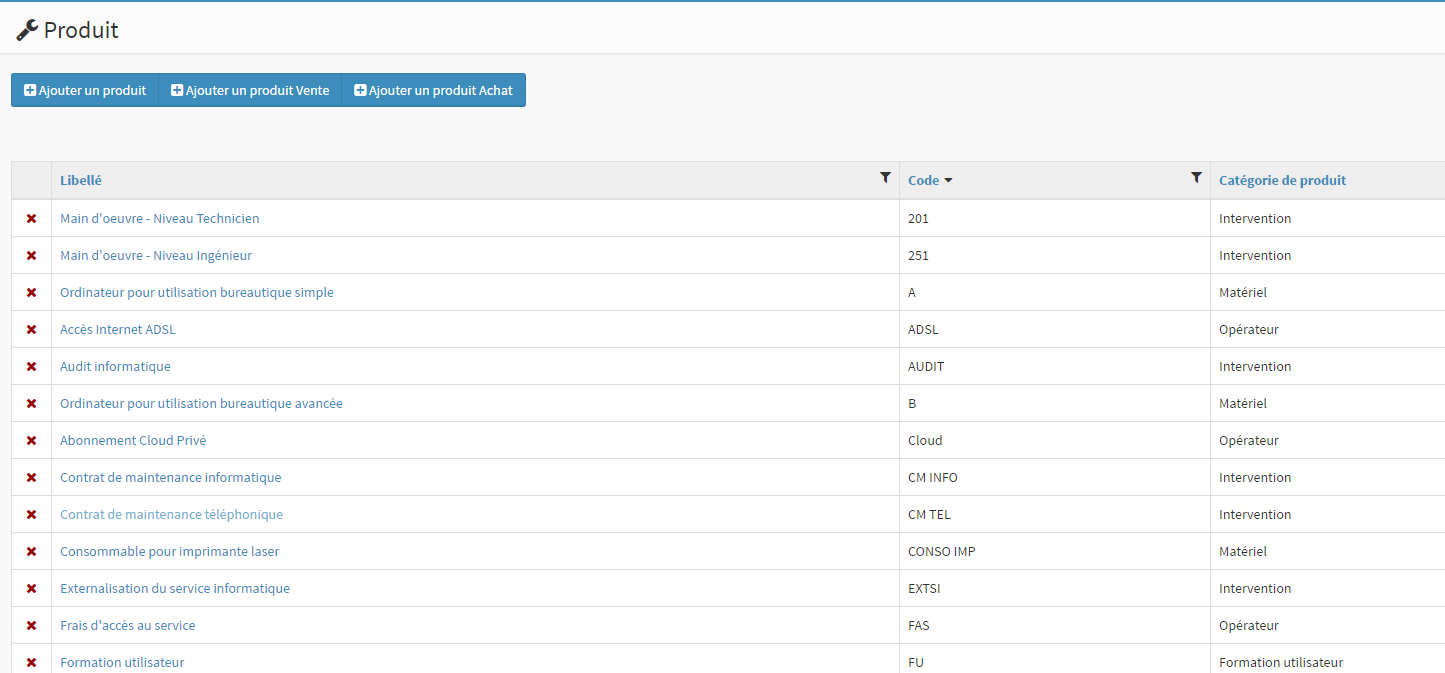The image size is (1445, 673).
Task: Delete Ordinateur pour utilisation bureautique avancée row
Action: [31, 403]
